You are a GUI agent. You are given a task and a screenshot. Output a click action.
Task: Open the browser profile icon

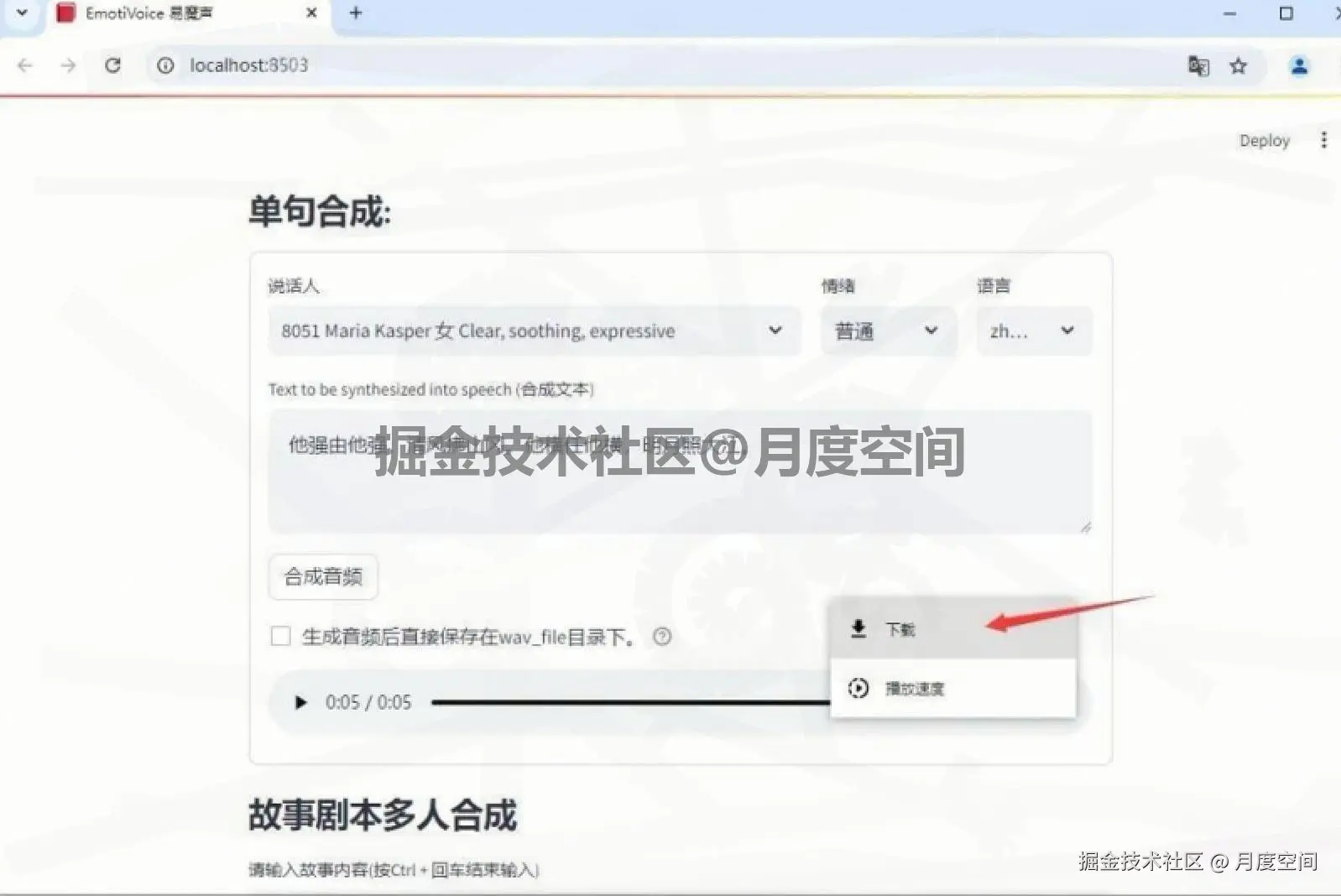click(x=1299, y=65)
